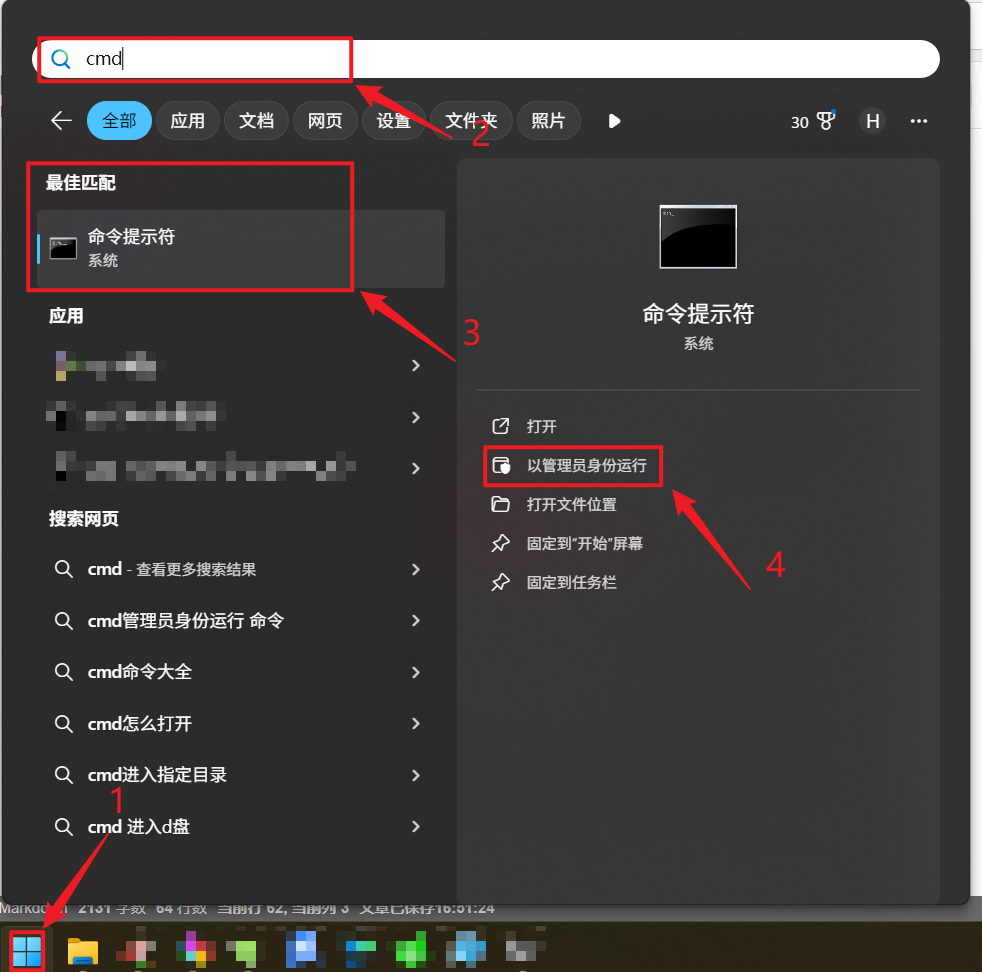Expand the cmd 进入d盘 suggestion chevron
This screenshot has width=982, height=972.
tap(415, 827)
